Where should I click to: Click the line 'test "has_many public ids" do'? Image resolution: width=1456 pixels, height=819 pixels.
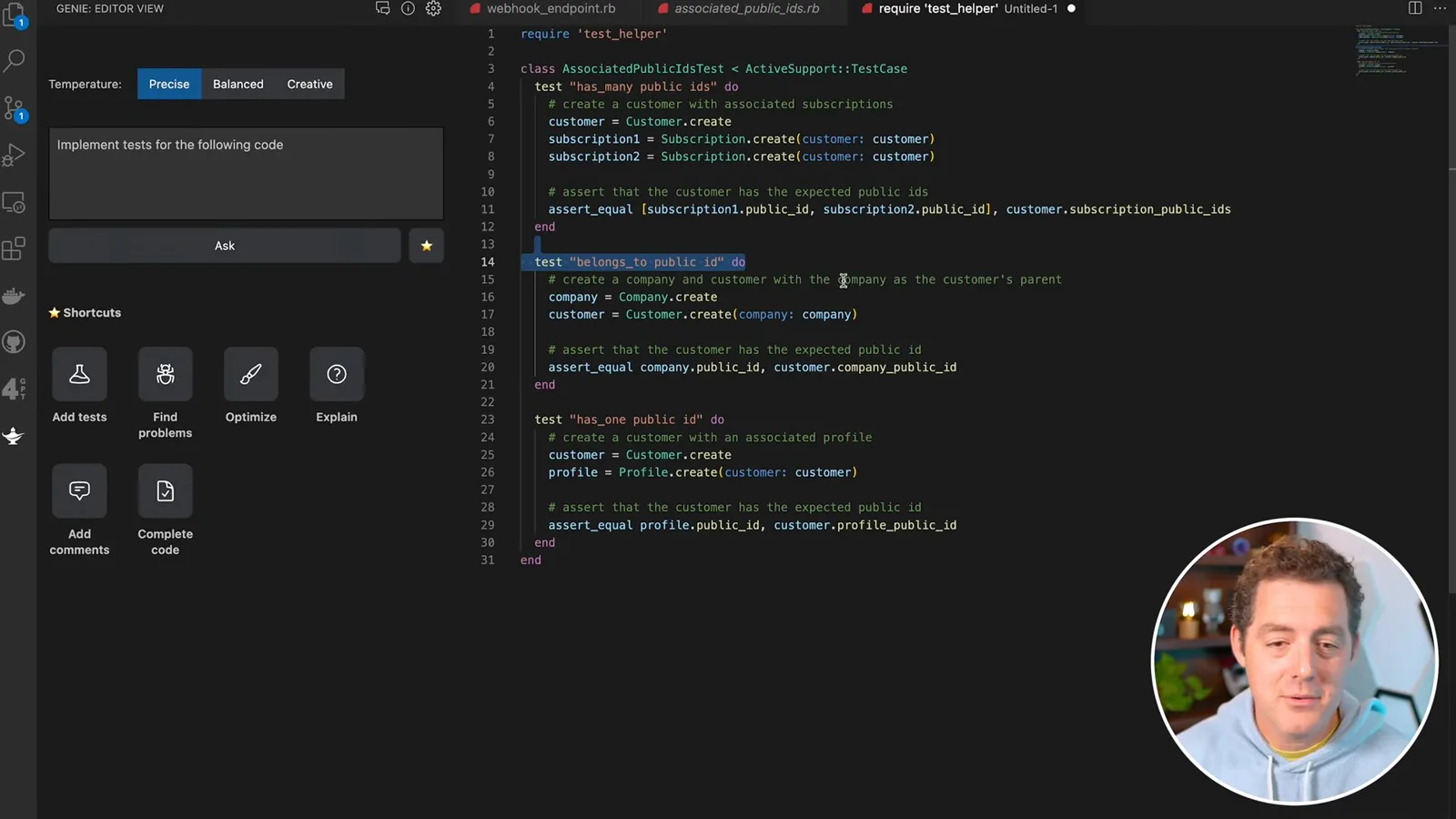click(x=636, y=86)
